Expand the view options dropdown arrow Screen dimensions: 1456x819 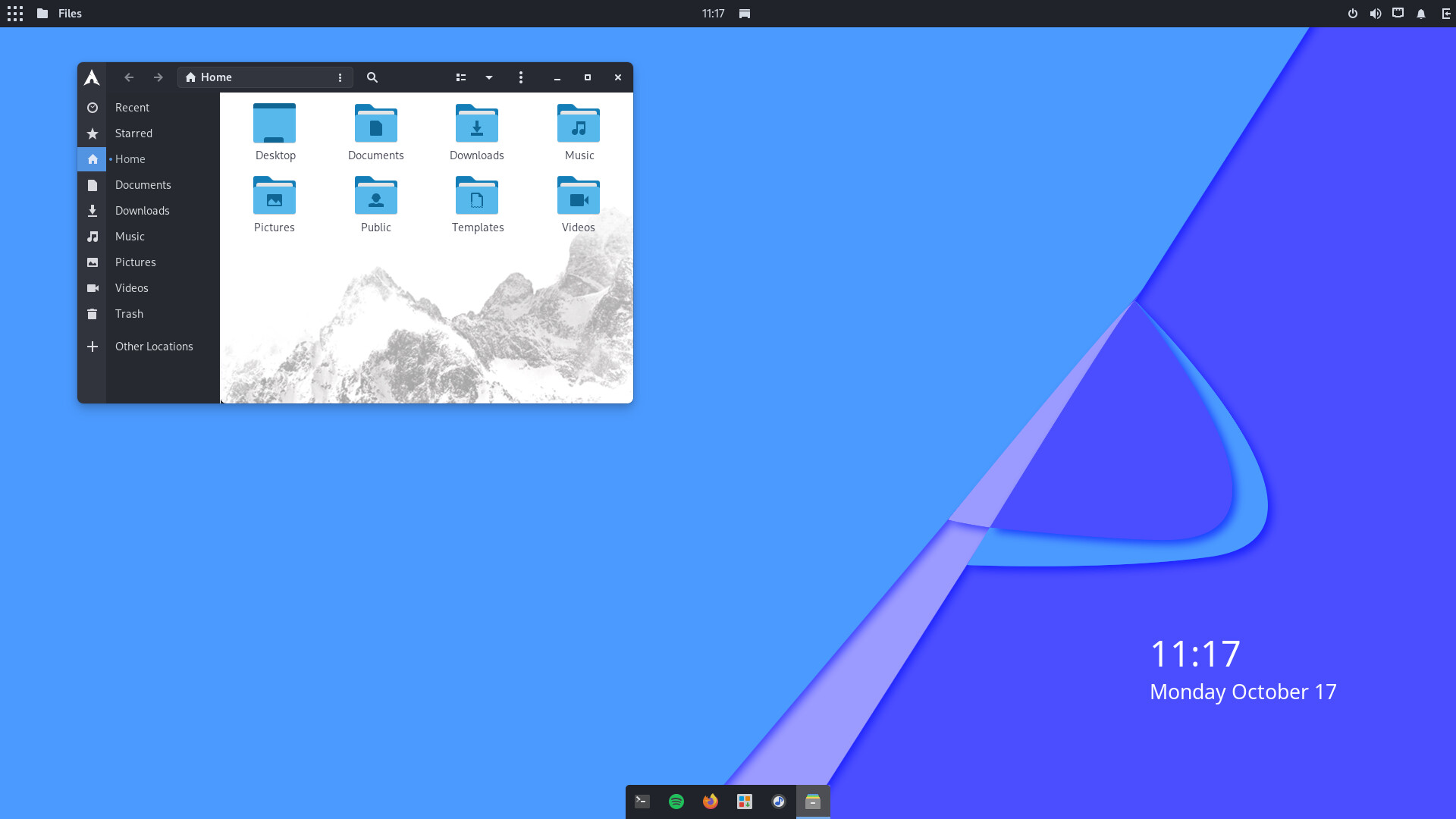(489, 77)
